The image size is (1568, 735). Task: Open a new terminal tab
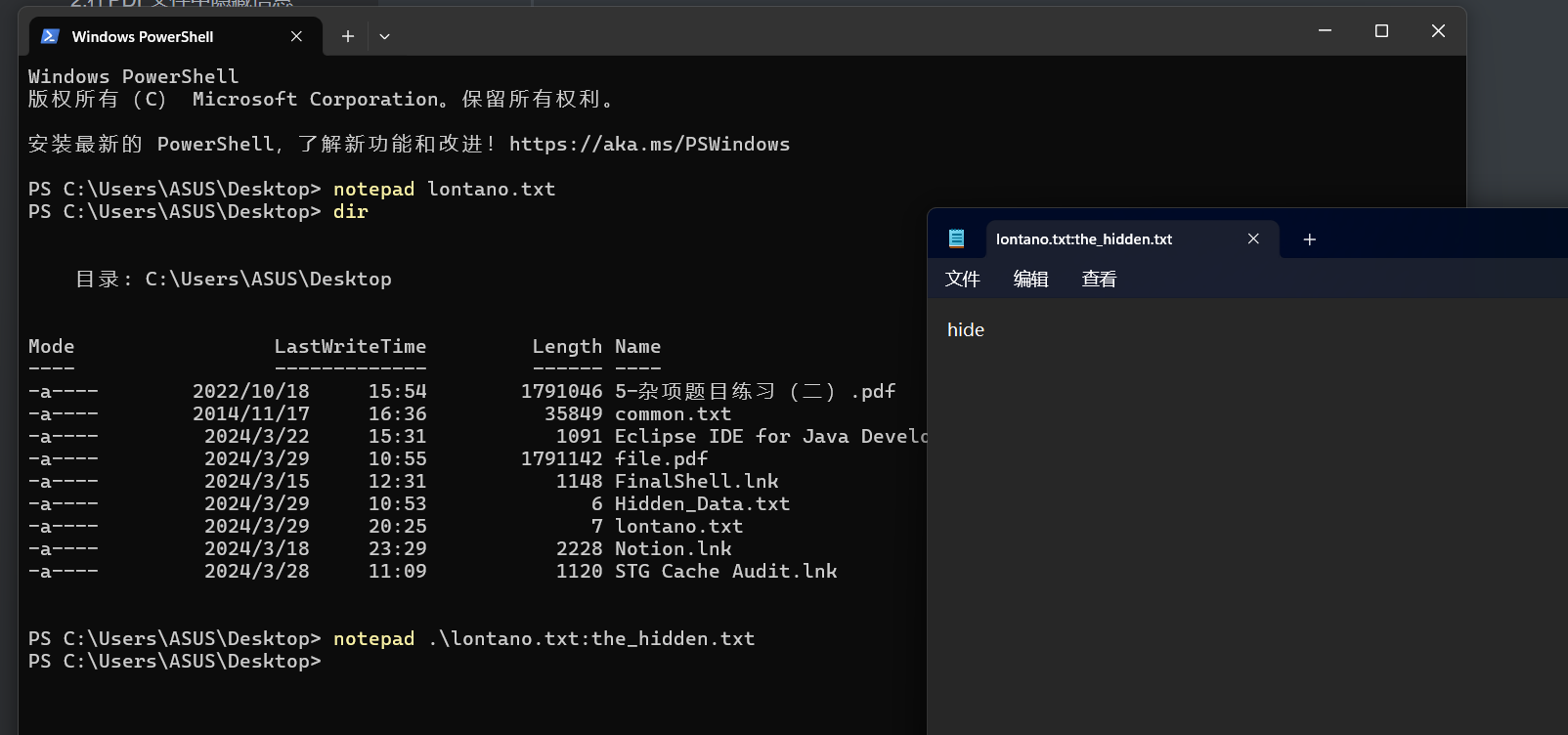tap(347, 36)
